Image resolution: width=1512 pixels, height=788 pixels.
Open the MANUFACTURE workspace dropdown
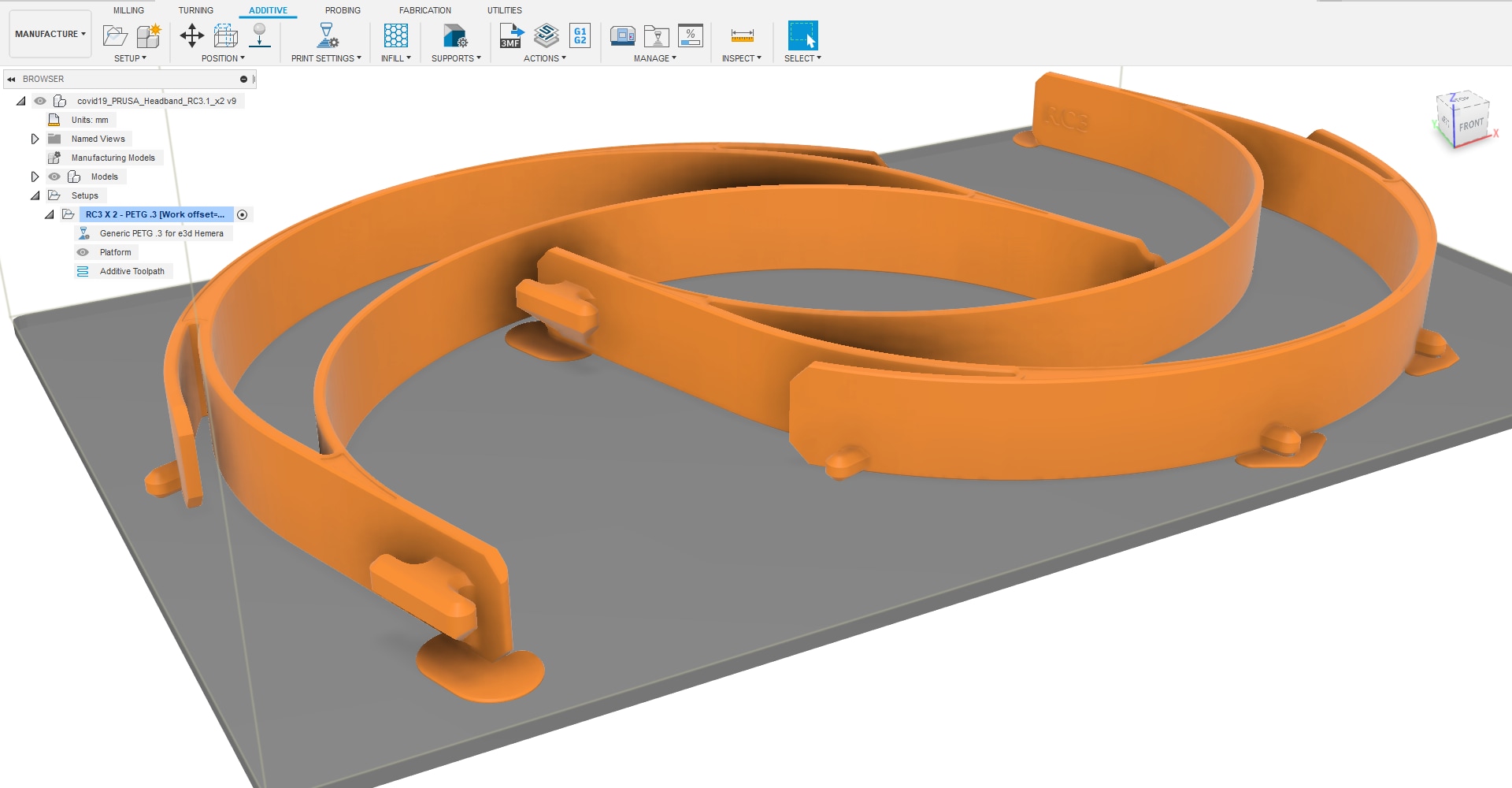tap(50, 34)
